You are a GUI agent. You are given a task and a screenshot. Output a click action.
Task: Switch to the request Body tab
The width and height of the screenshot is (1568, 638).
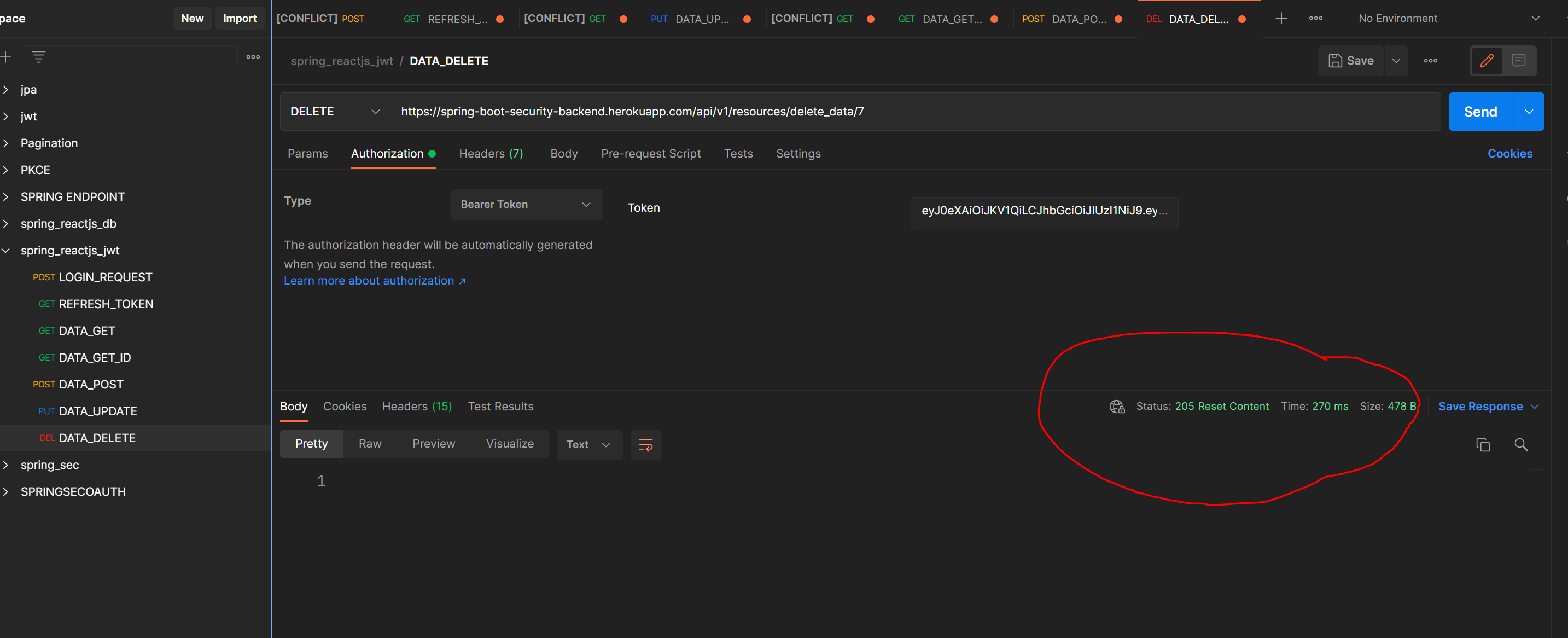(x=564, y=154)
